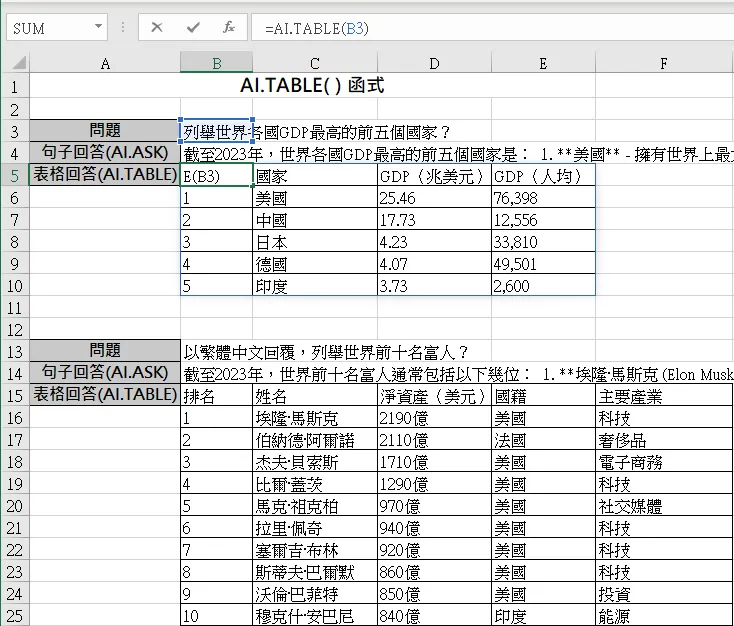Click the cell '社交媒體'
734x626 pixels.
[x=664, y=506]
